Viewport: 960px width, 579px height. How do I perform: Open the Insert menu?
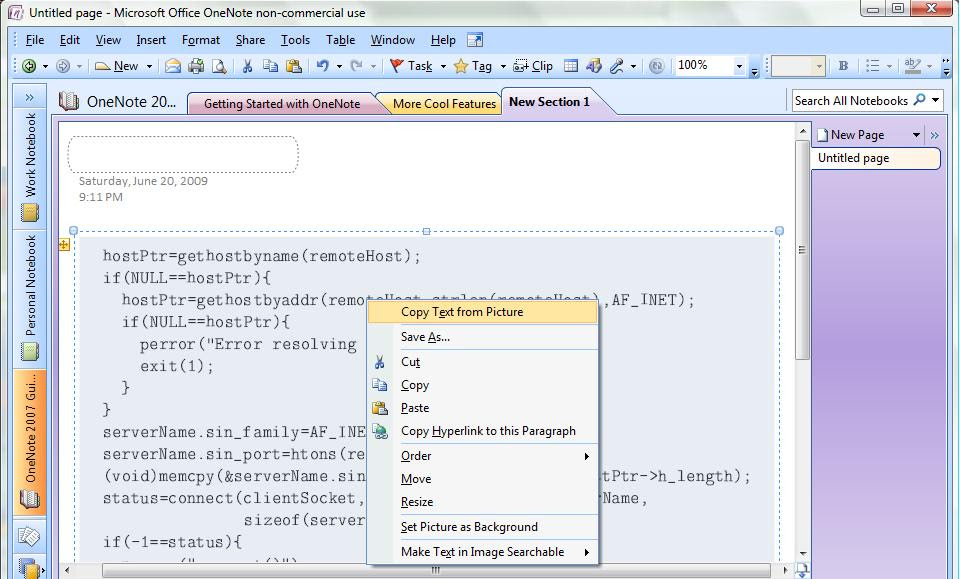point(151,40)
